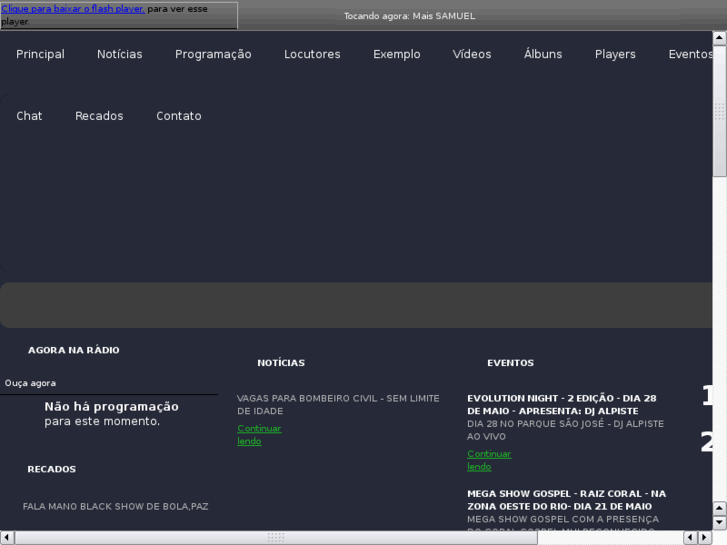Click the Não há programação message
The width and height of the screenshot is (727, 545).
pos(111,414)
